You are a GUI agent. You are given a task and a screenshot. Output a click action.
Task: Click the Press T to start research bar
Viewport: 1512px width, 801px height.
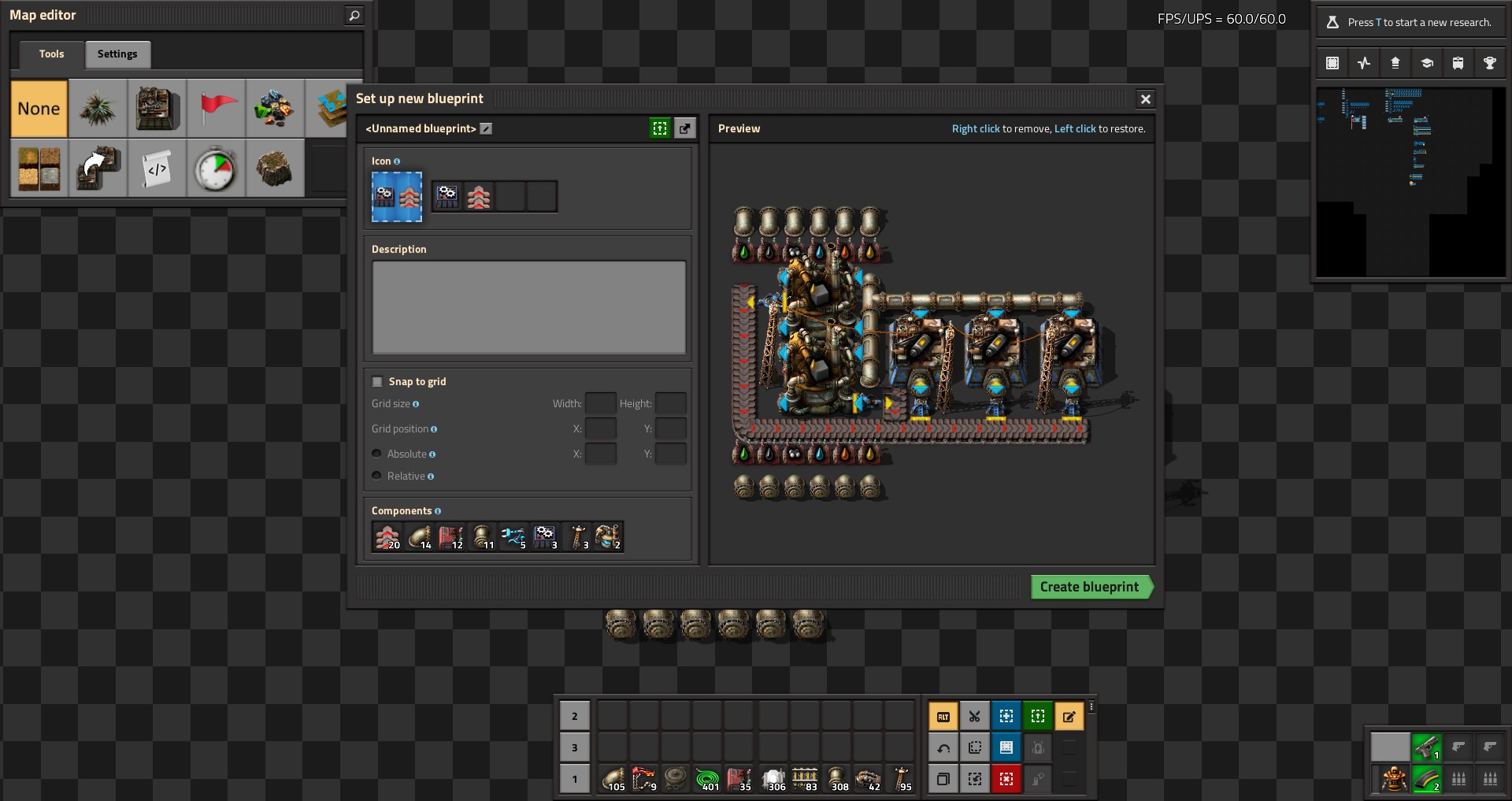point(1410,22)
